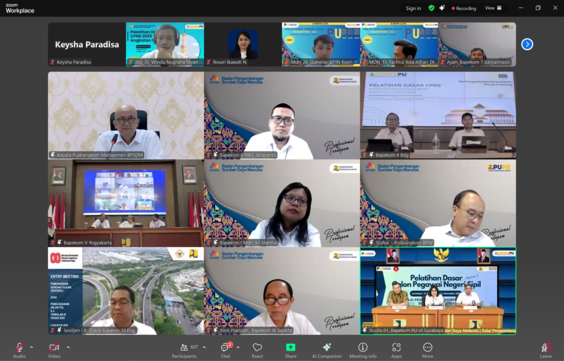
Task: Open the Apps panel
Action: pos(396,350)
